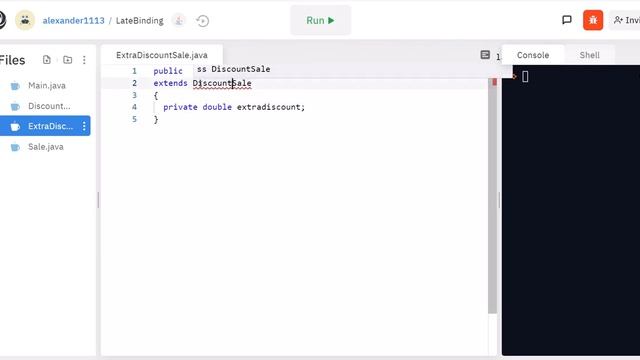Select the ExtraDiscountSale.java editor tab
Viewport: 640px width, 360px height.
point(162,55)
